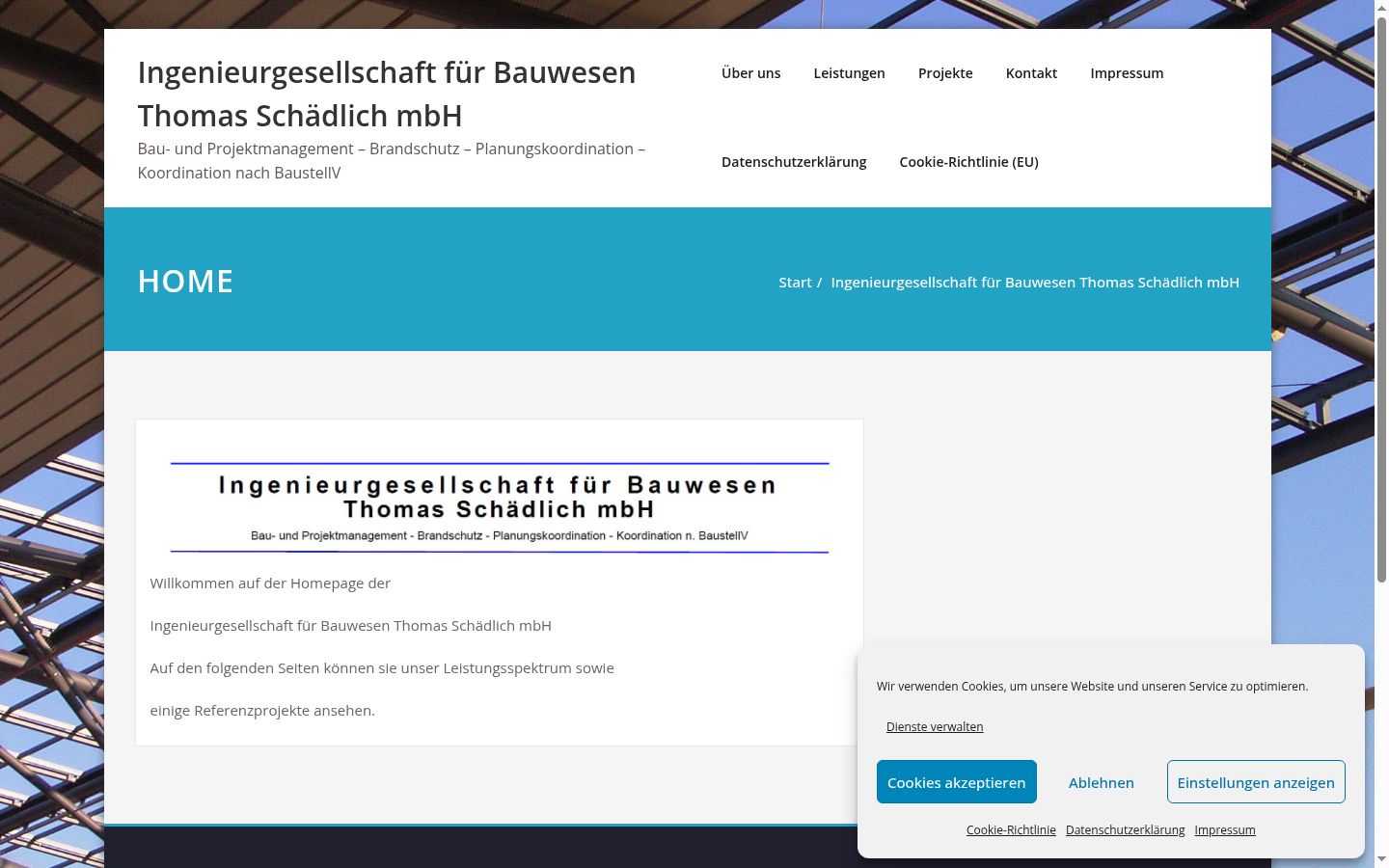Open the Kontakt page
The image size is (1389, 868).
tap(1031, 73)
